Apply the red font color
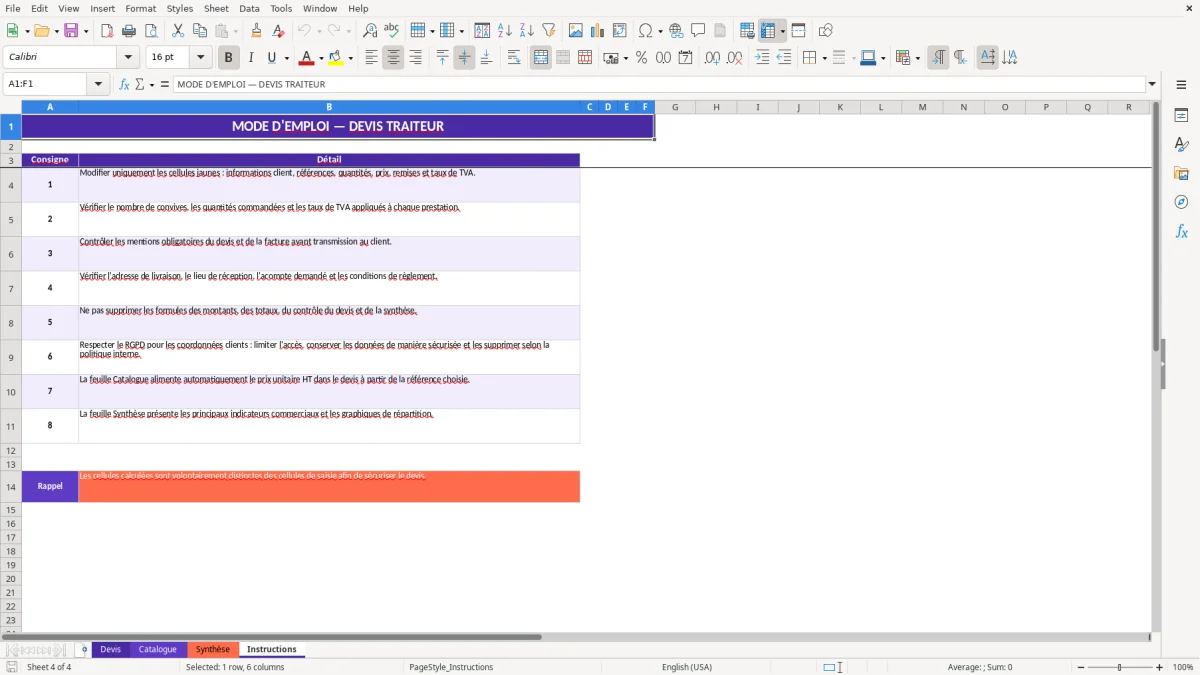The height and width of the screenshot is (675, 1200). click(x=306, y=58)
